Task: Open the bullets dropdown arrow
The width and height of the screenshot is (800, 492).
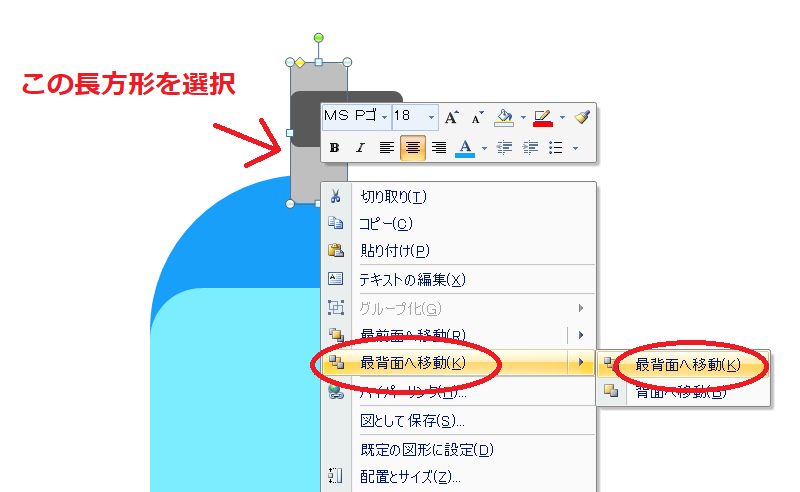Action: pos(576,149)
